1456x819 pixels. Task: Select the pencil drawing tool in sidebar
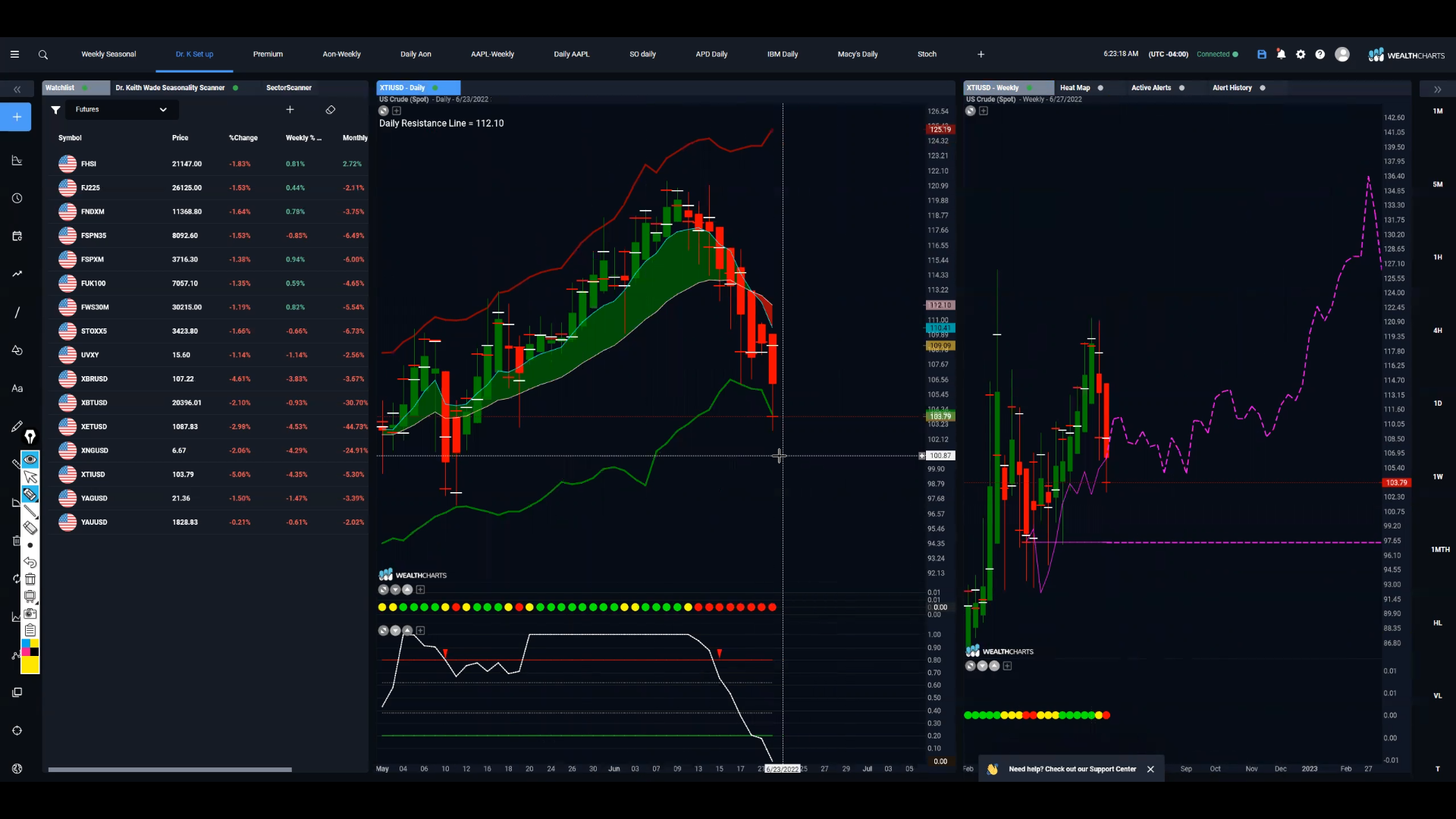tap(17, 426)
